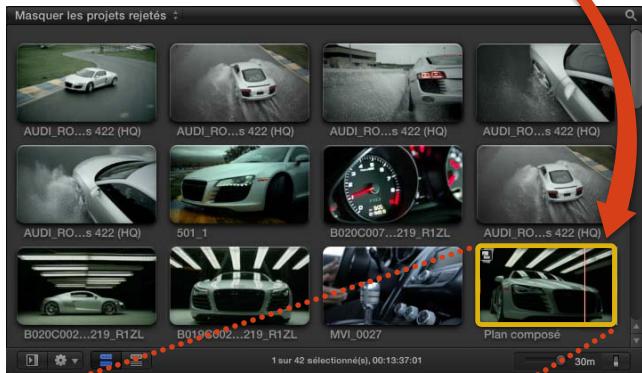
Task: Open the clip appearance options button
Action: 615,361
